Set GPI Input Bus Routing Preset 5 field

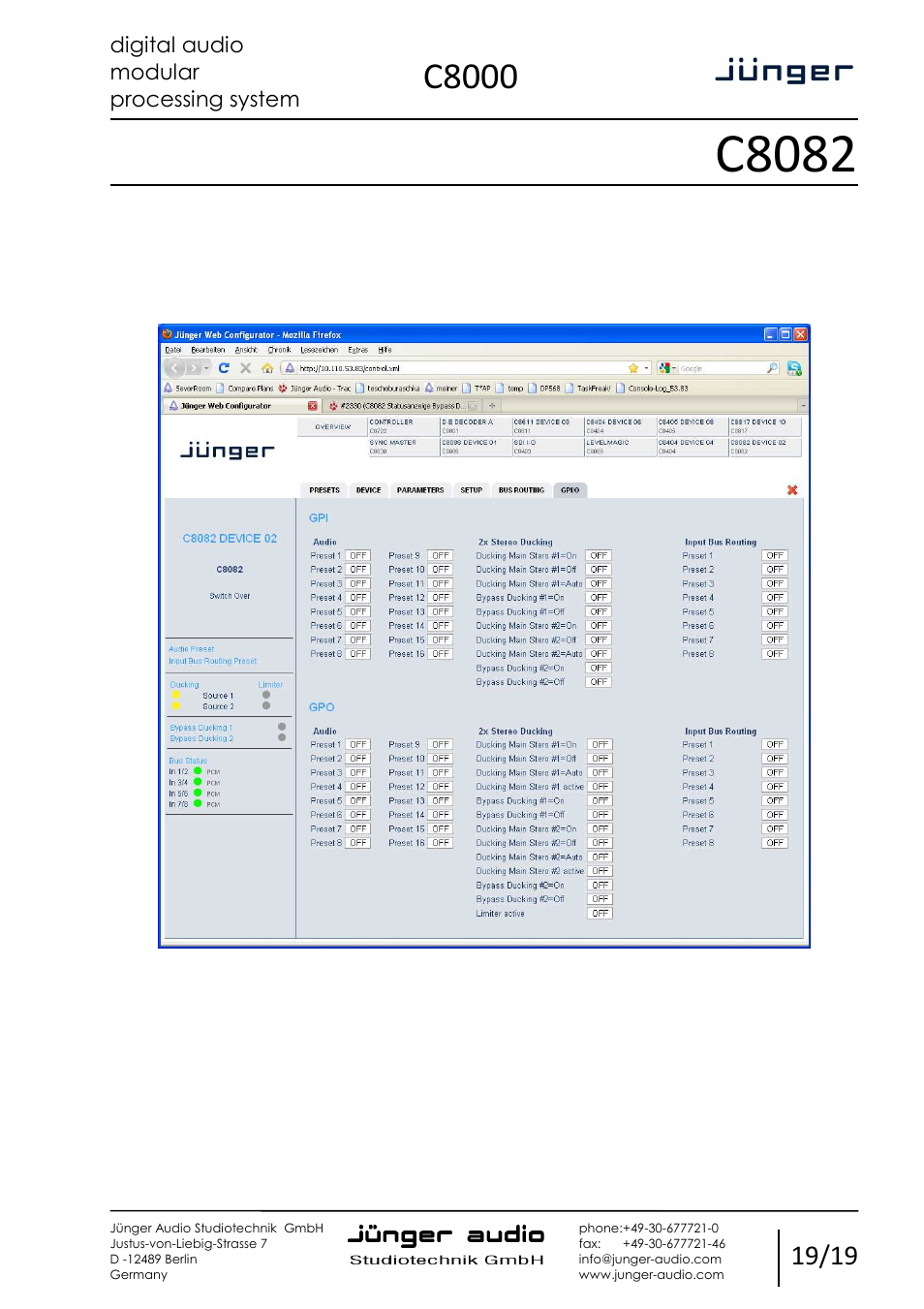point(775,612)
